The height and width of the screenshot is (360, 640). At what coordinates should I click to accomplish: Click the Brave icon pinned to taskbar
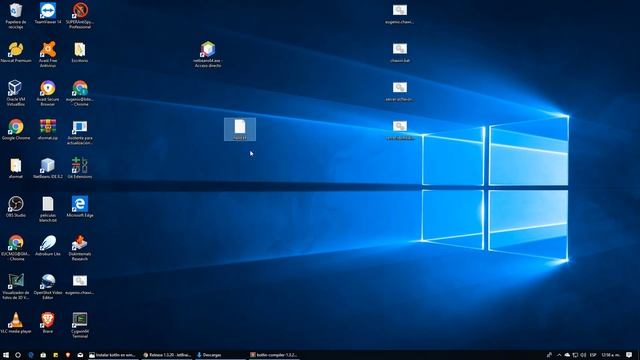[68, 355]
